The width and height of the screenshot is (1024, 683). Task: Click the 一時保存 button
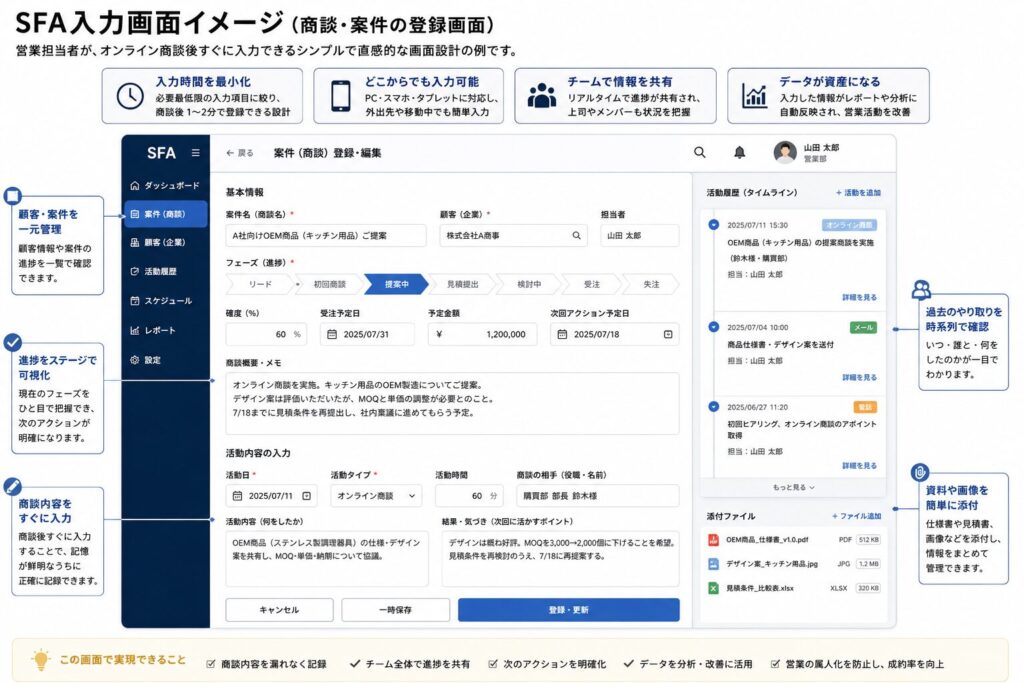click(396, 610)
